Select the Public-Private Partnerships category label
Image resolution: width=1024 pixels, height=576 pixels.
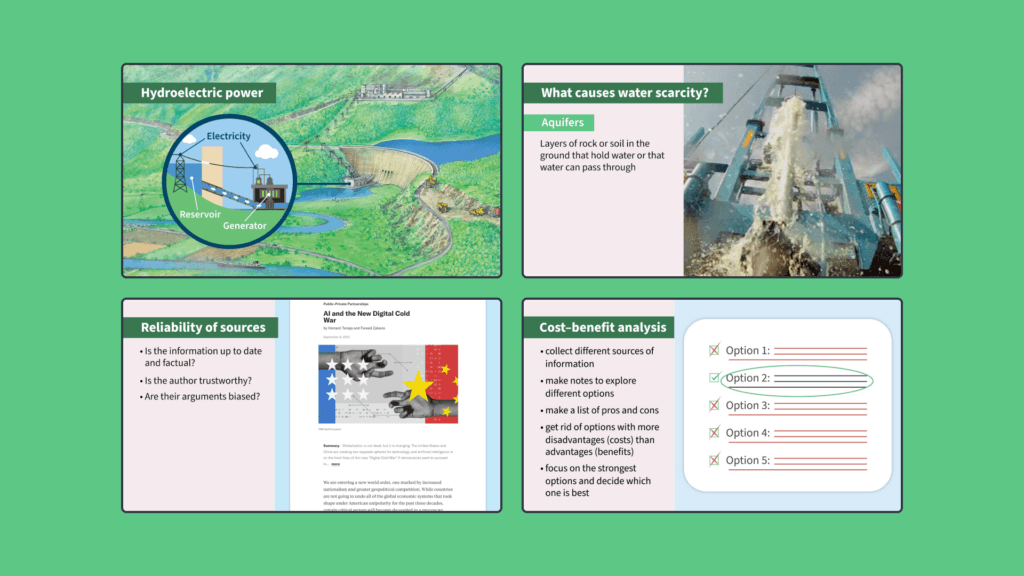tap(346, 302)
